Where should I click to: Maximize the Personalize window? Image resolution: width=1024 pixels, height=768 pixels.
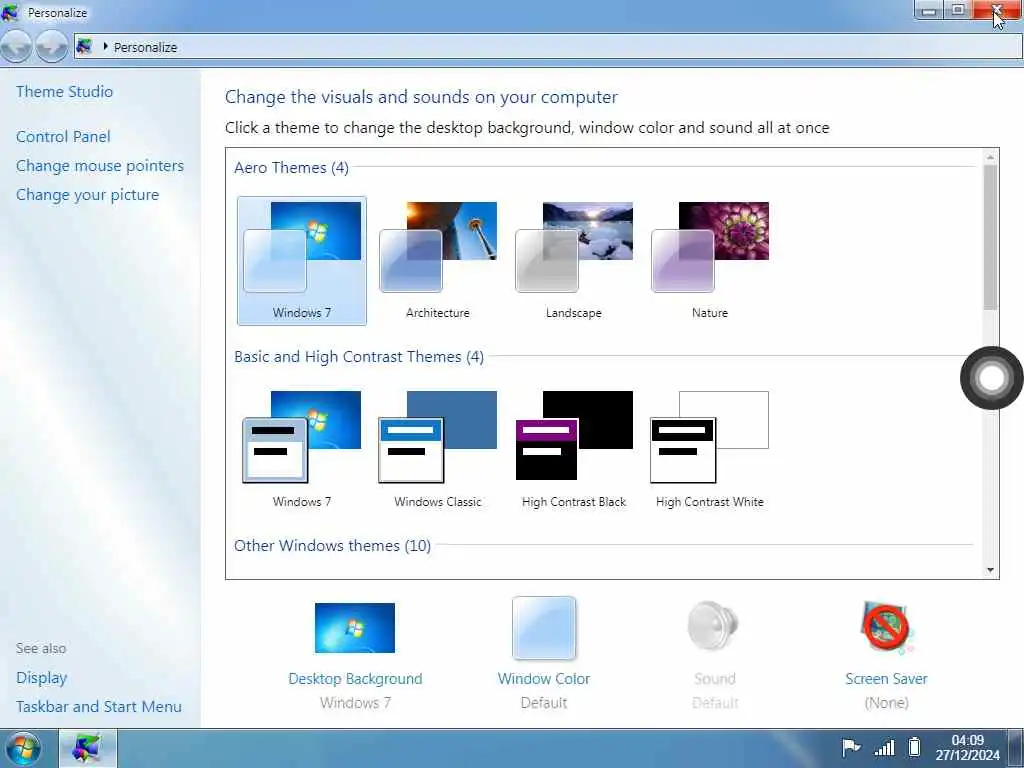click(958, 10)
